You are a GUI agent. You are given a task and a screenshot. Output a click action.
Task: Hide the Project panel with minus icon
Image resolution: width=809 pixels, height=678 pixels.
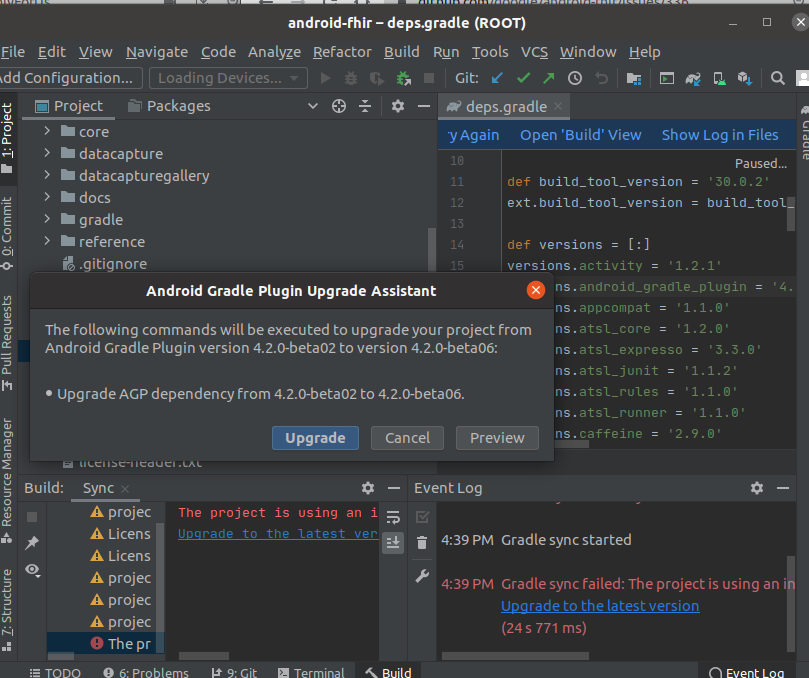424,106
